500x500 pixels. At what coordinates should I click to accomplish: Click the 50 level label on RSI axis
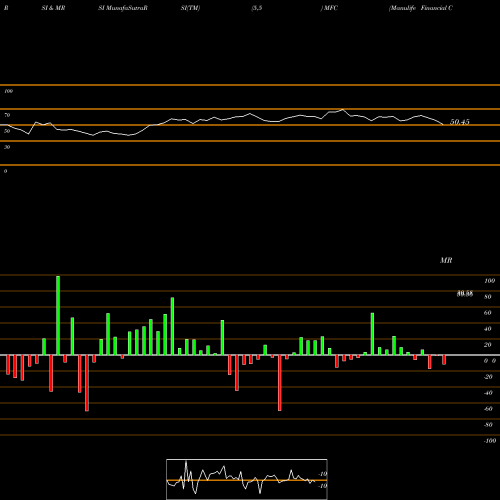pyautogui.click(x=7, y=131)
